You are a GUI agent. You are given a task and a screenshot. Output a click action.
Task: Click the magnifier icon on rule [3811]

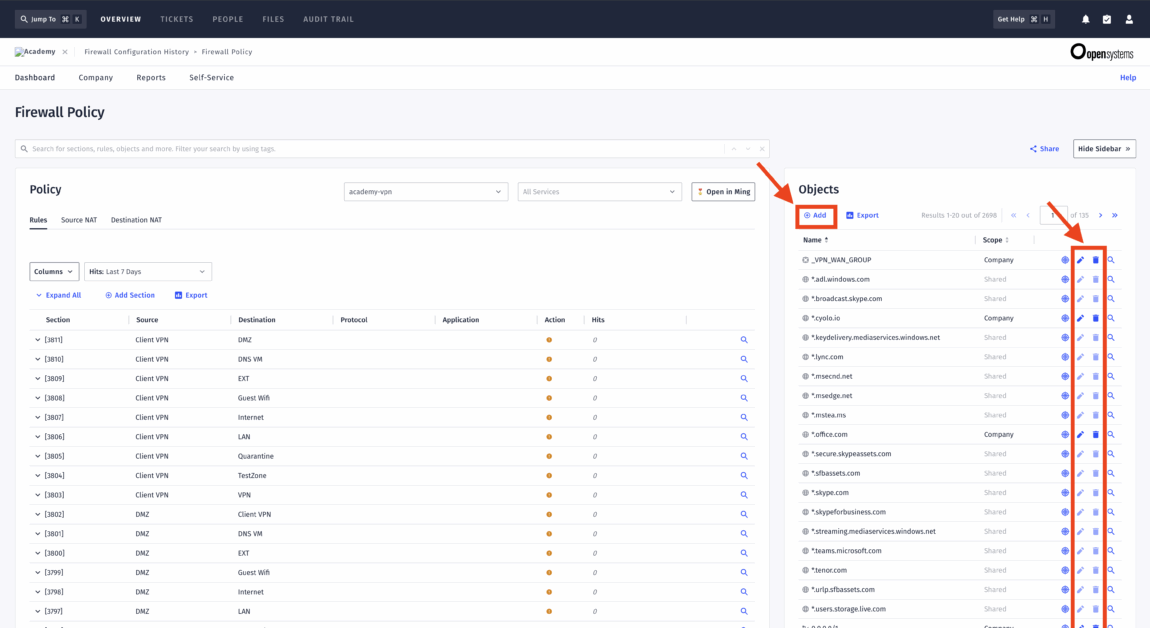[743, 339]
